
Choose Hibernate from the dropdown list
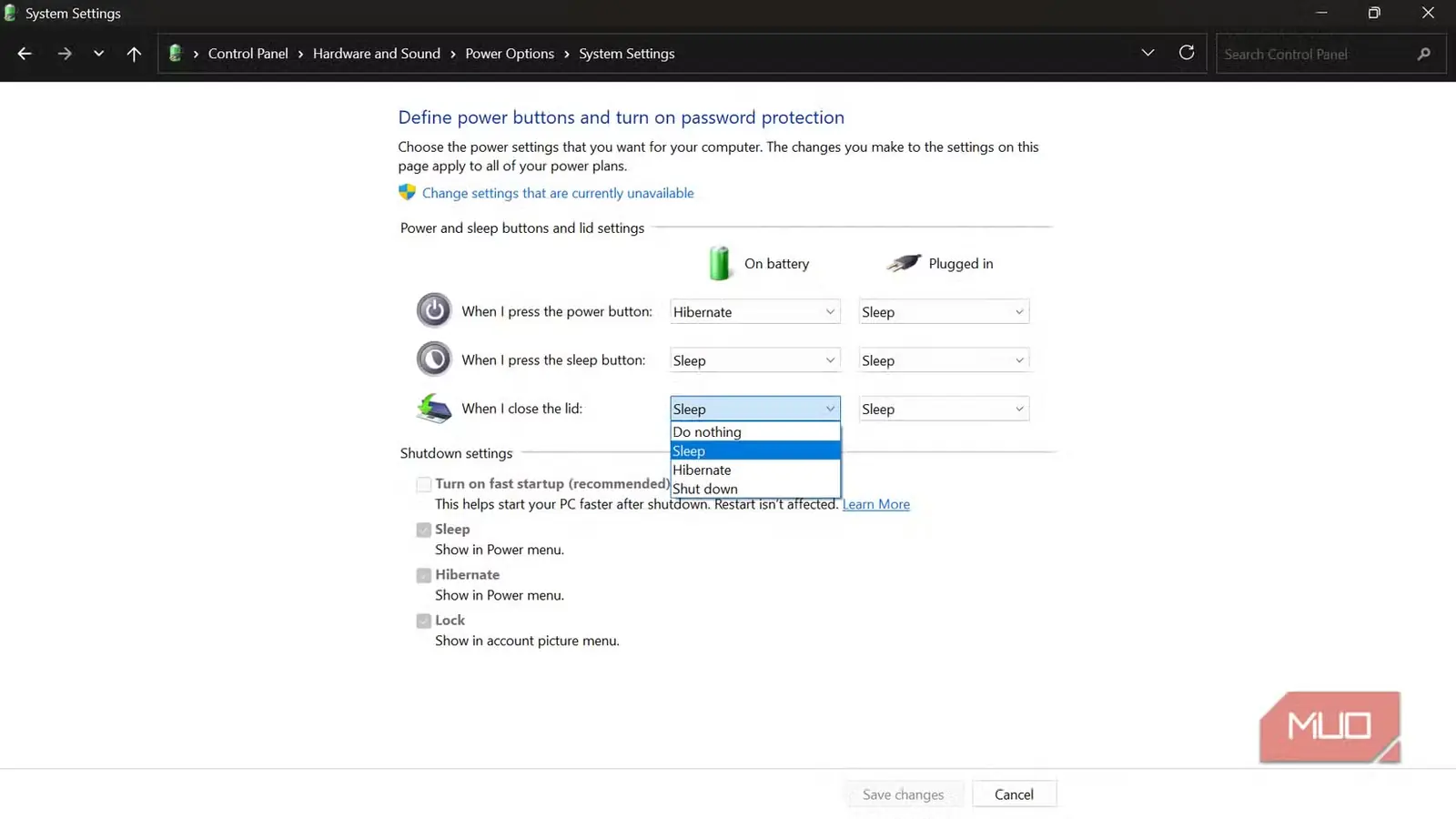click(755, 470)
